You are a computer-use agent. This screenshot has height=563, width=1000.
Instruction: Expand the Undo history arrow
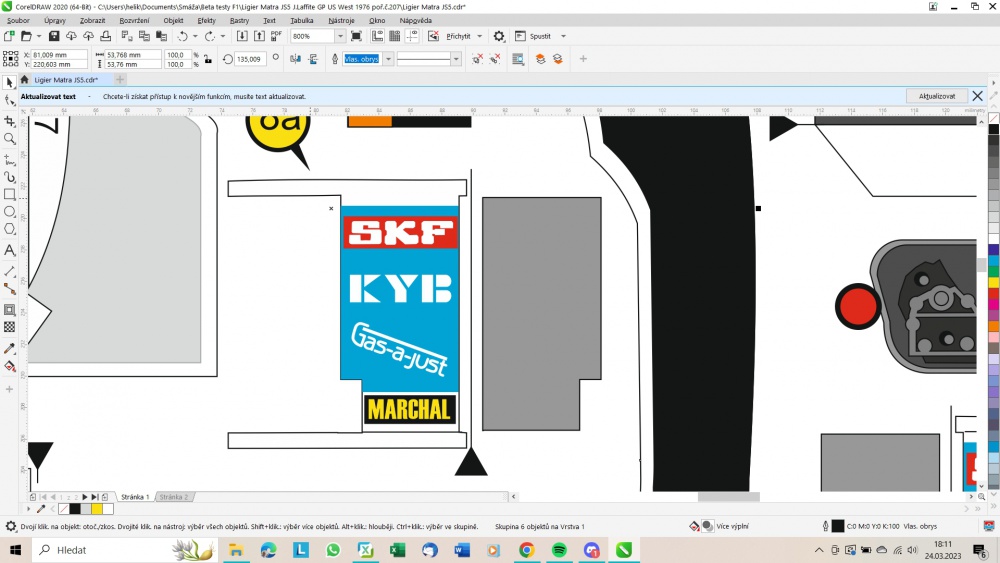coord(195,36)
